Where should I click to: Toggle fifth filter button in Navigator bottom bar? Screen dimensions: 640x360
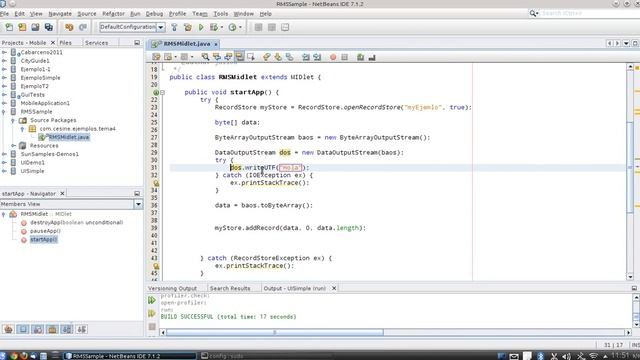tap(67, 329)
